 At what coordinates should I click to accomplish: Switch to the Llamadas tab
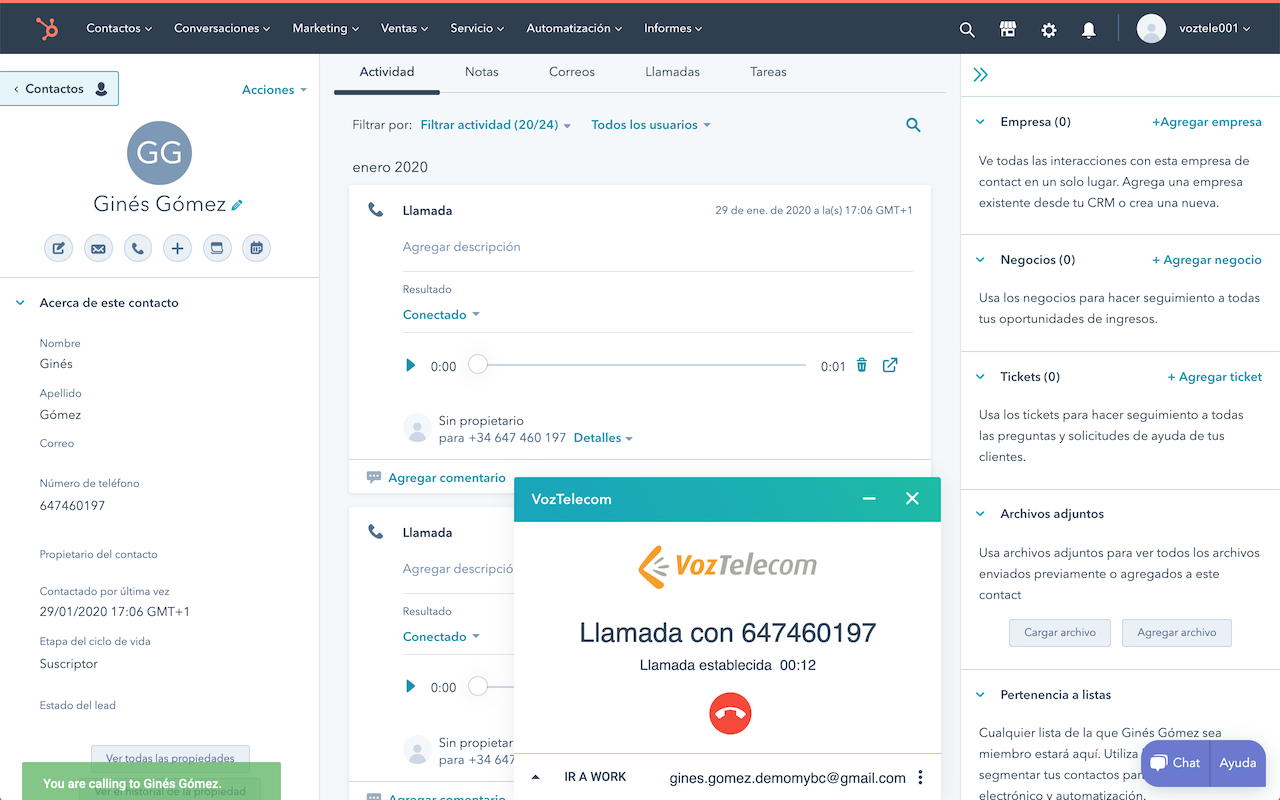click(673, 72)
